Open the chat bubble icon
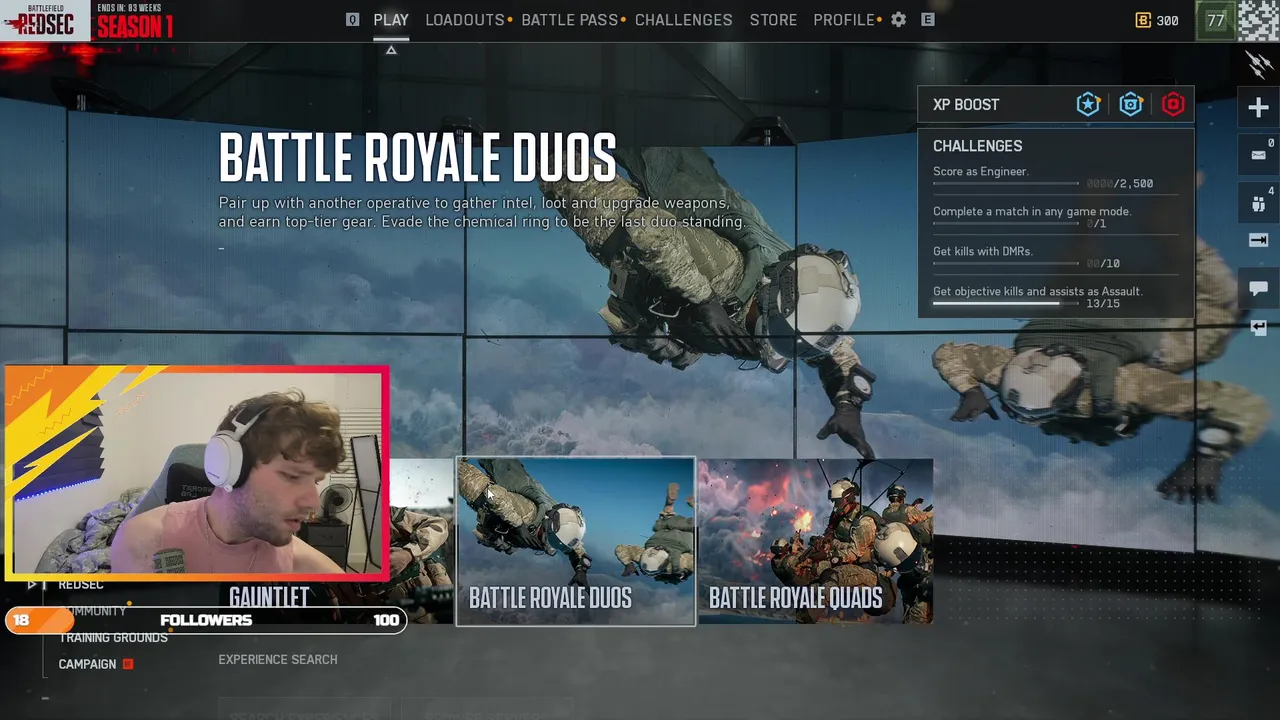Screen dimensions: 1280x720 (1258, 288)
